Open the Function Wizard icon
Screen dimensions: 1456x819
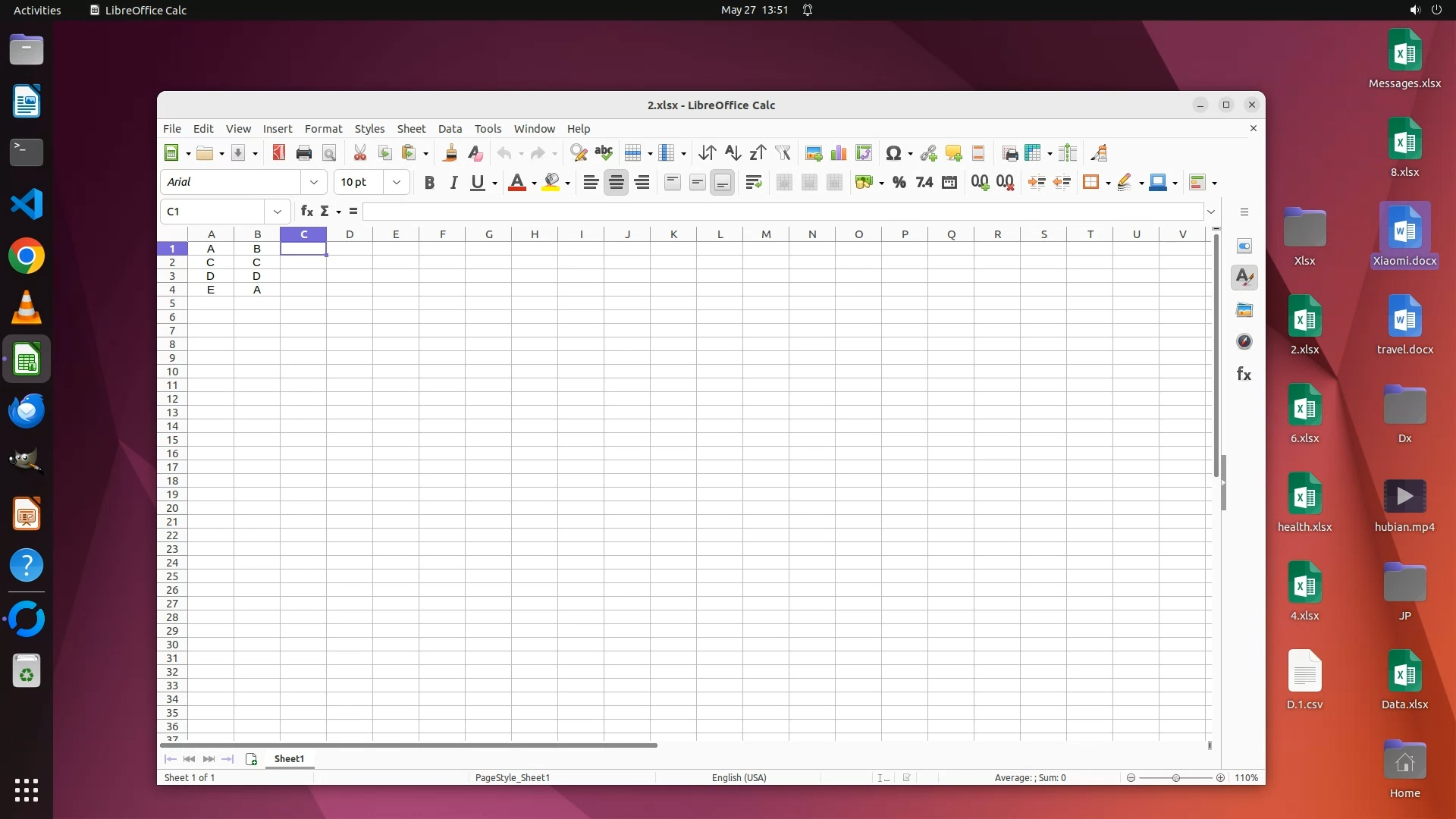tap(306, 212)
